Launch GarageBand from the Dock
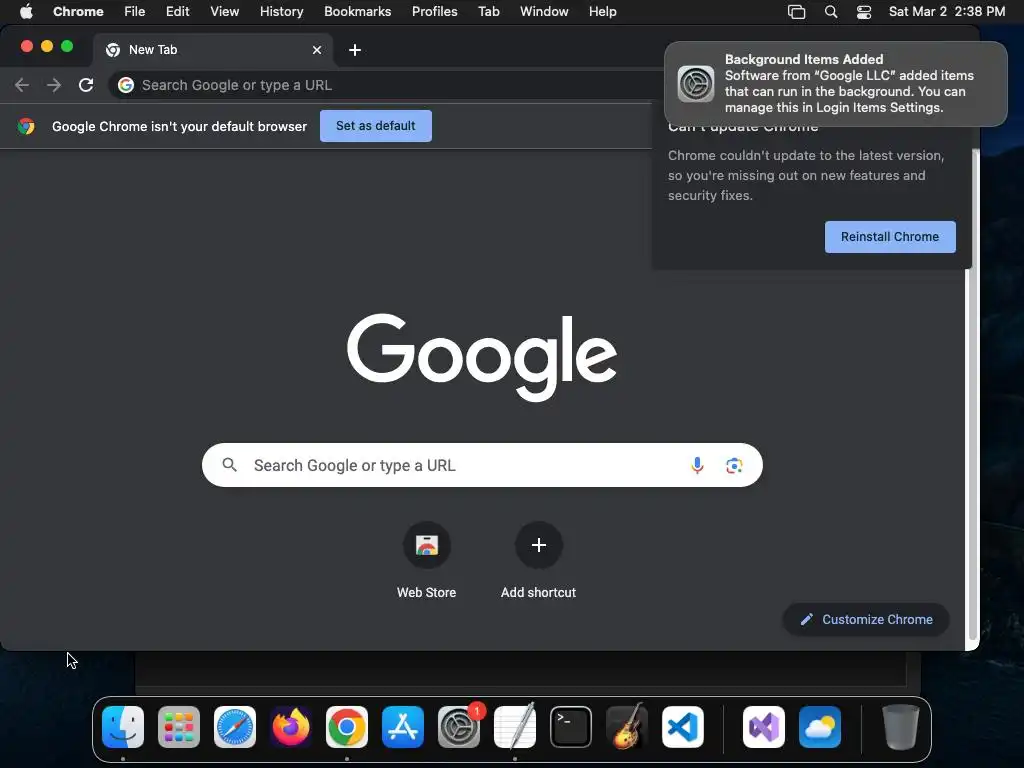The image size is (1024, 768). (x=627, y=727)
